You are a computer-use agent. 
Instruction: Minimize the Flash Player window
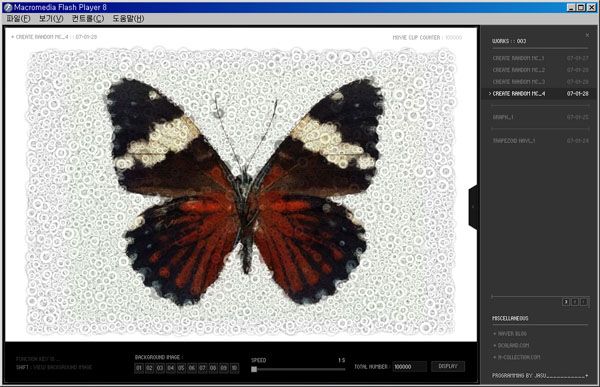pos(571,7)
